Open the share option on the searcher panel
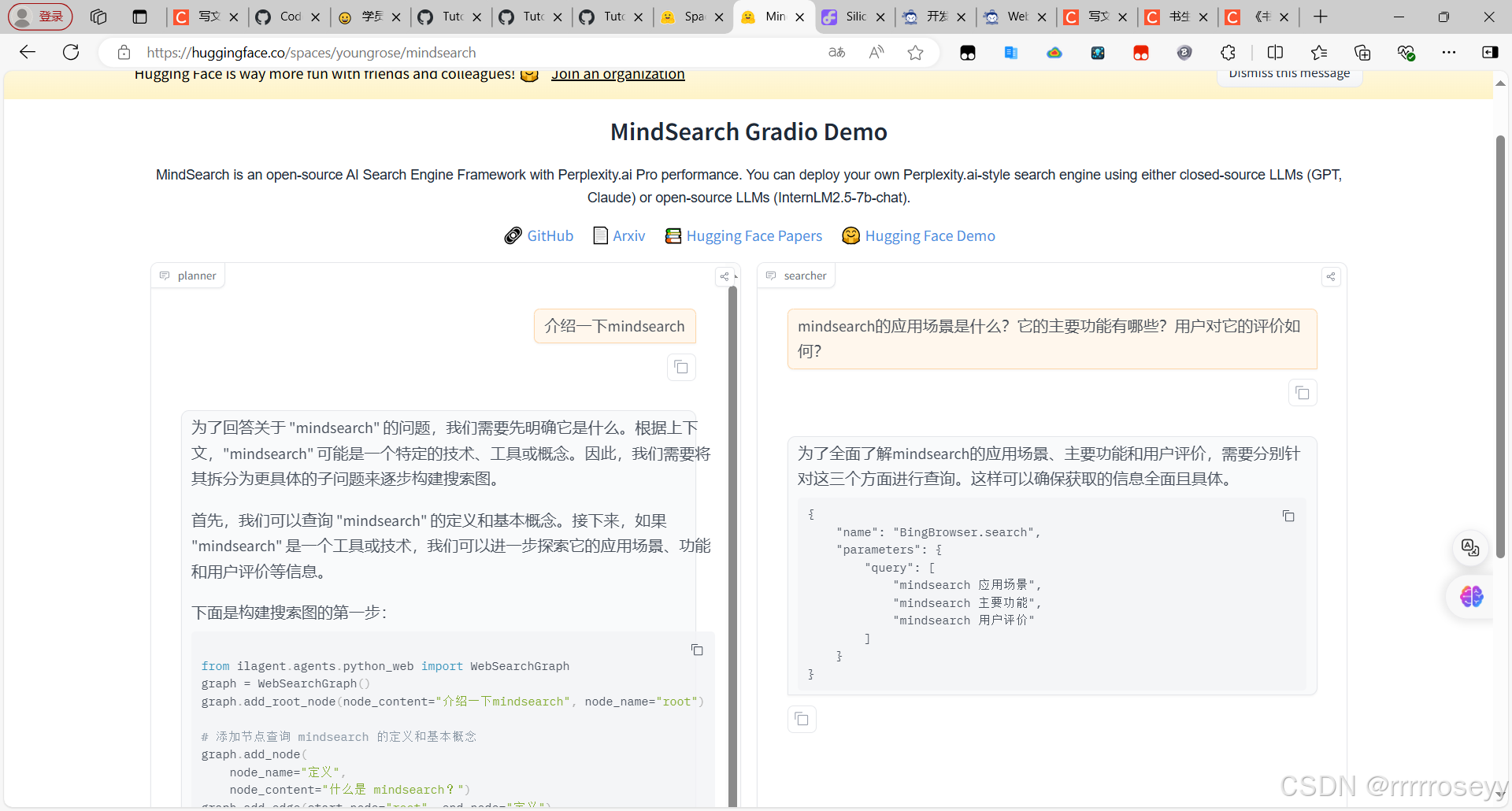The image size is (1512, 811). pyautogui.click(x=1331, y=276)
